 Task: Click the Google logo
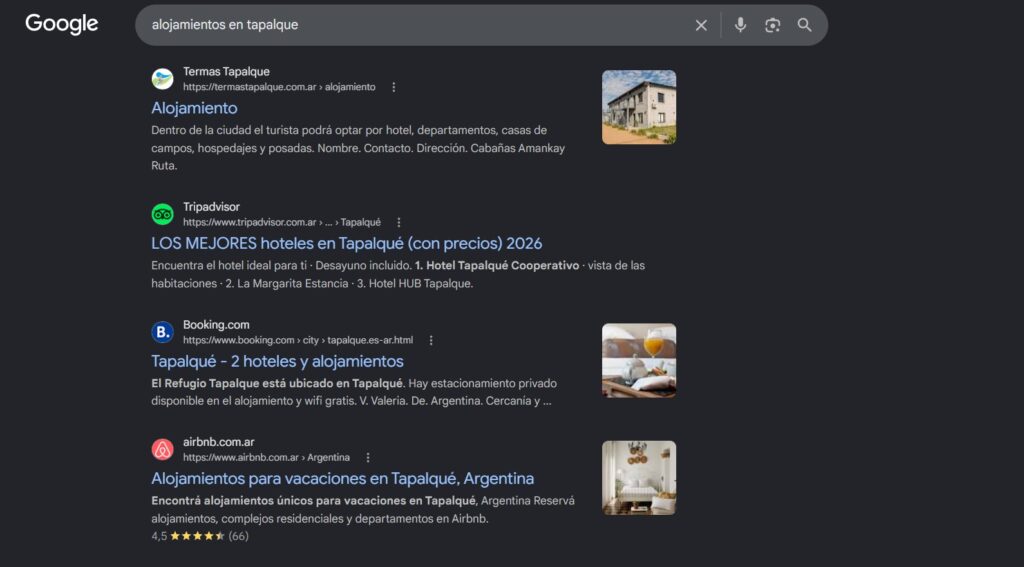point(61,24)
